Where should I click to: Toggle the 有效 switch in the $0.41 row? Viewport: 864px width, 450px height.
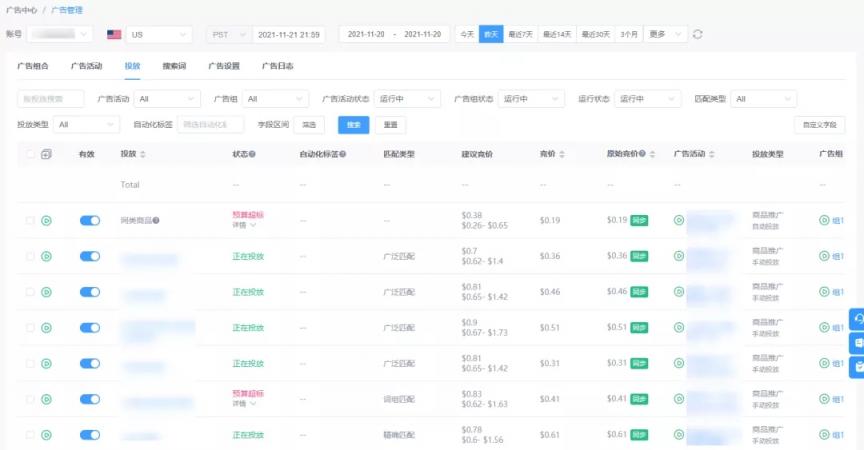tap(90, 399)
